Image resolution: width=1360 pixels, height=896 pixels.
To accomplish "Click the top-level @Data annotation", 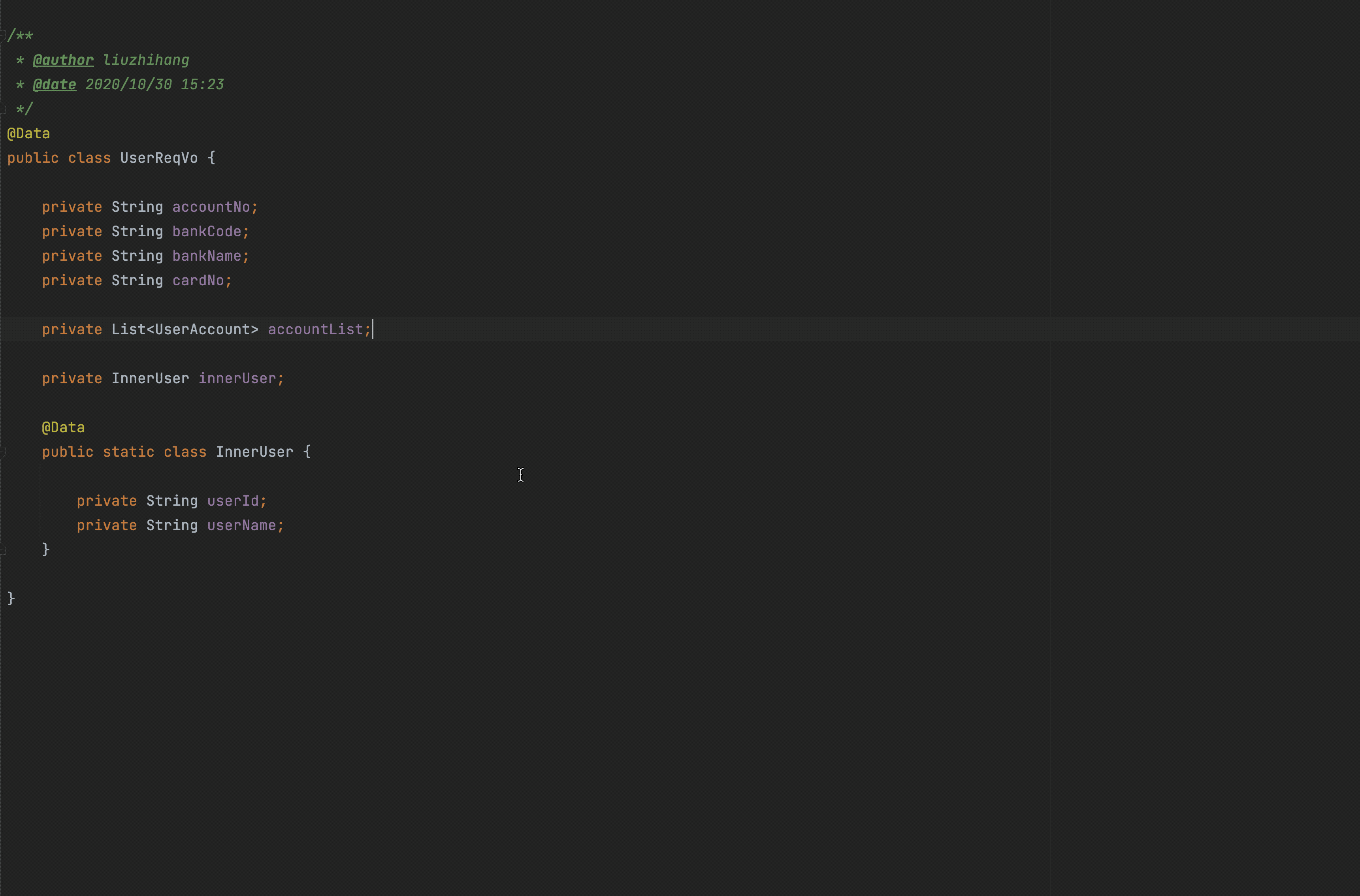I will [x=28, y=134].
